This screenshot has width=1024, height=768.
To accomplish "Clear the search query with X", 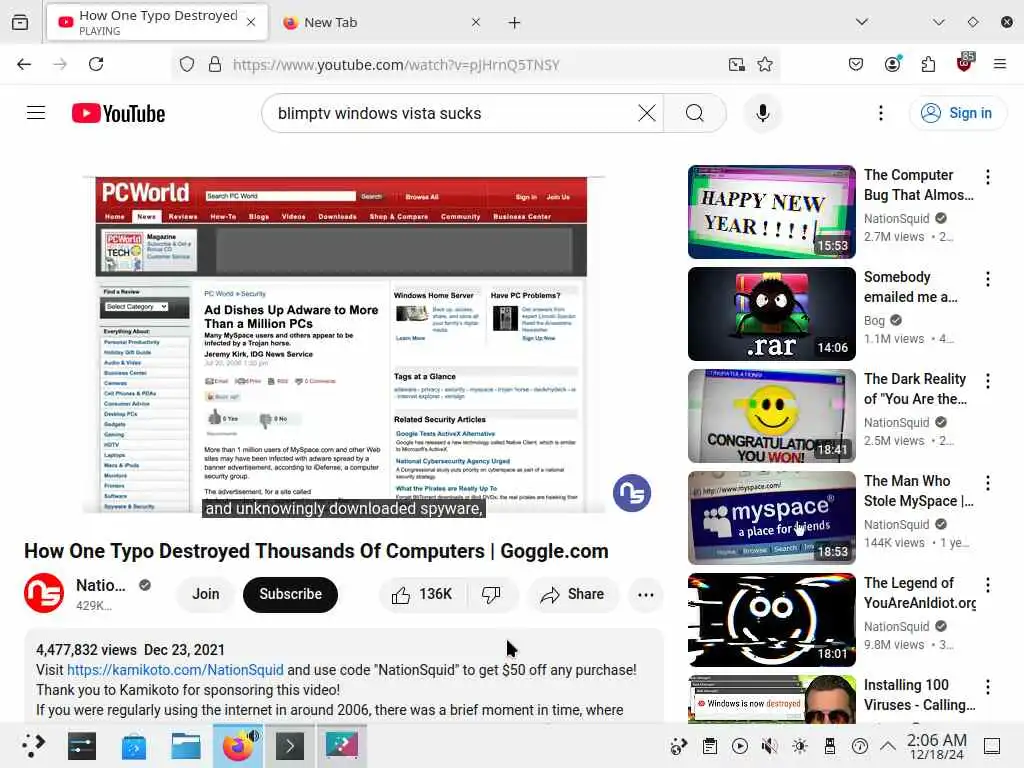I will click(x=647, y=113).
